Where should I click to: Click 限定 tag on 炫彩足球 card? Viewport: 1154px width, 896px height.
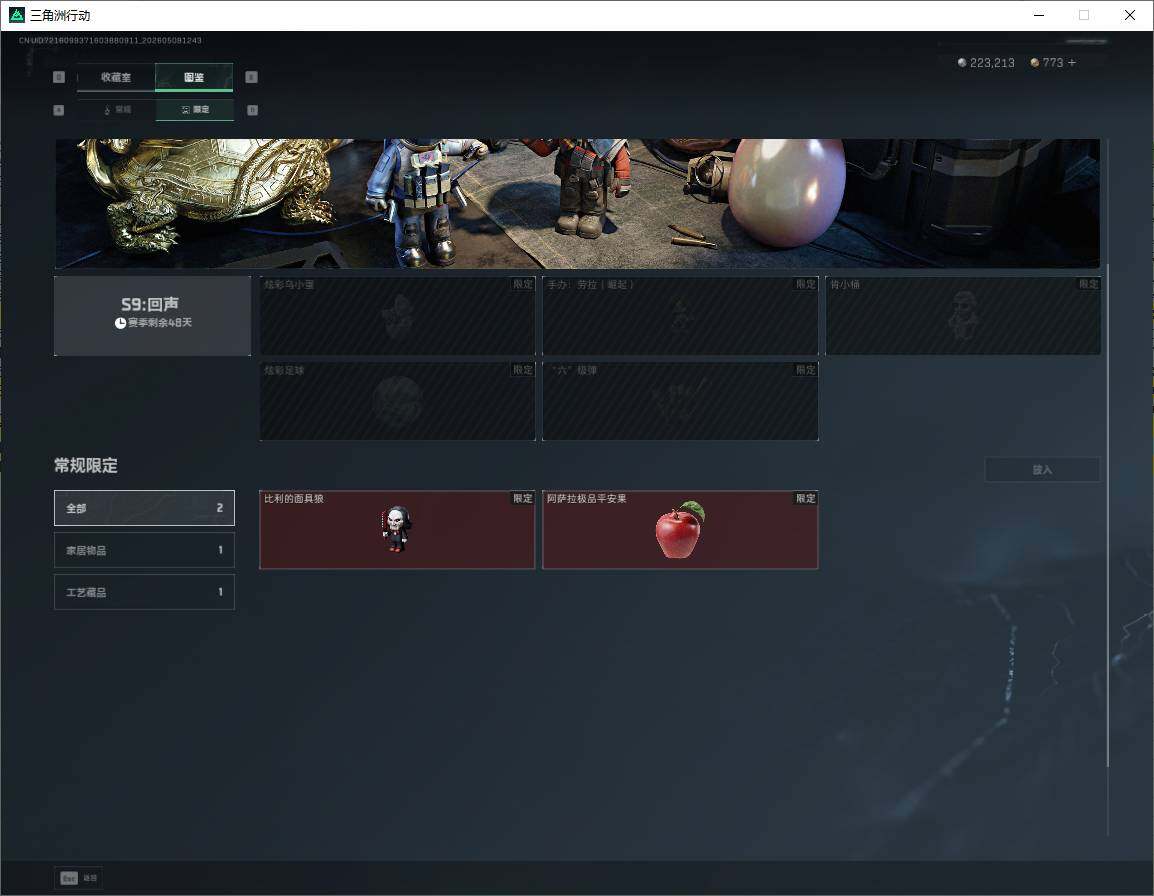tap(523, 370)
